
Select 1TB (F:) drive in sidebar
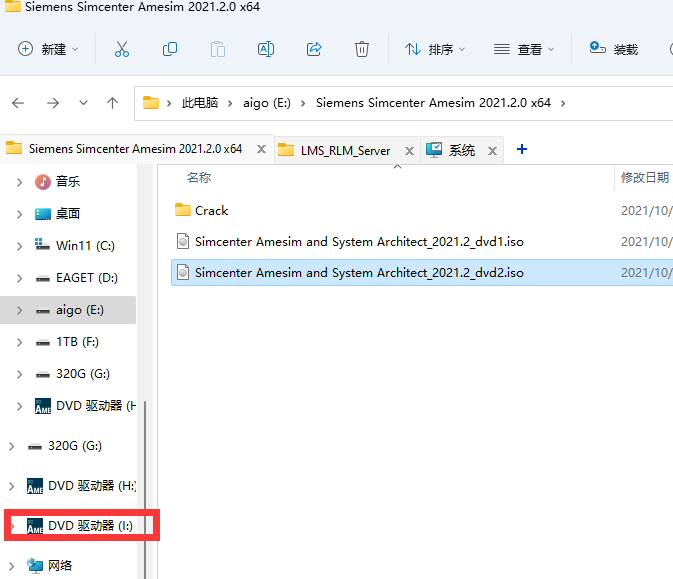coord(77,342)
